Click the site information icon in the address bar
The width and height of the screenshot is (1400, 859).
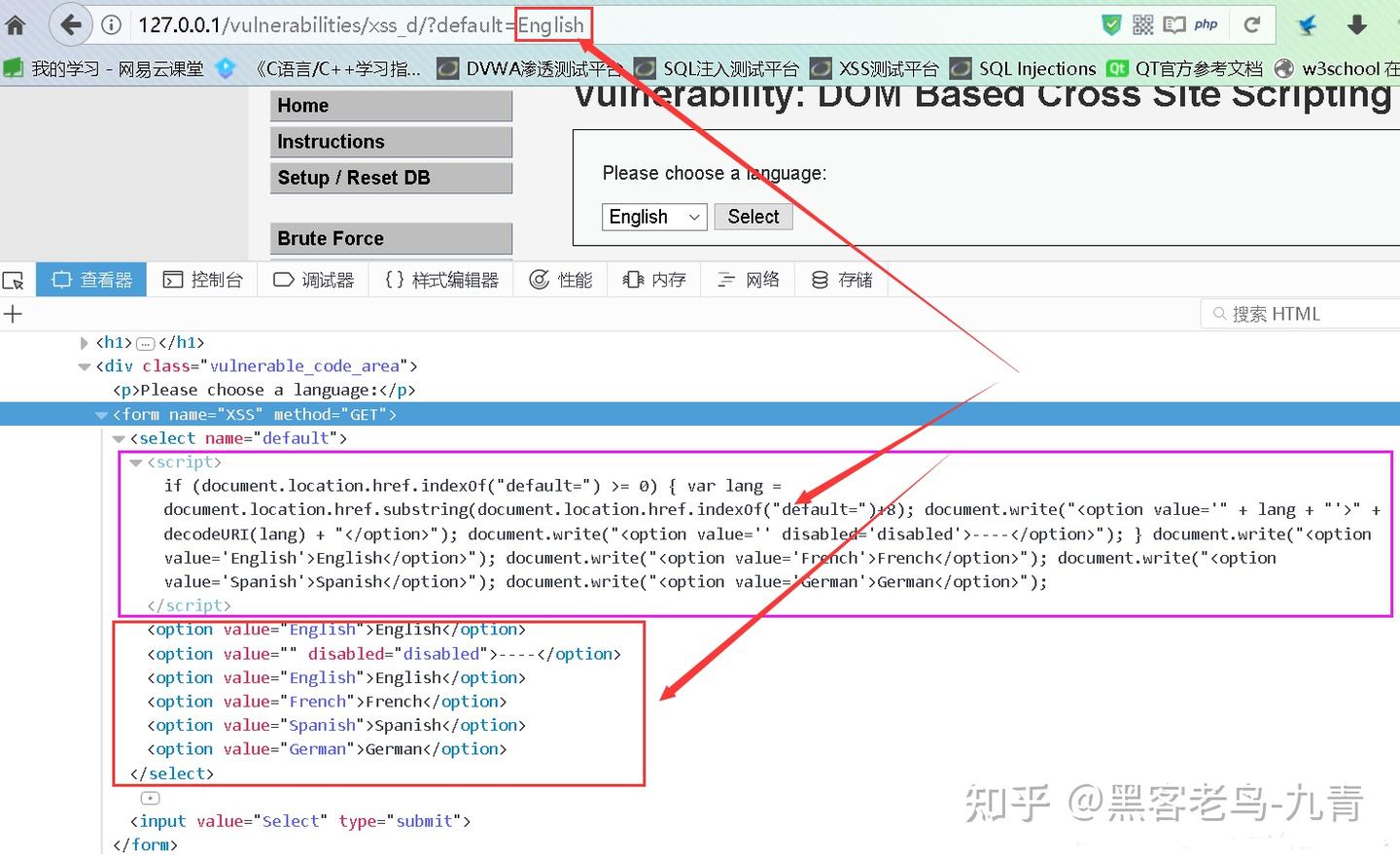(x=112, y=25)
